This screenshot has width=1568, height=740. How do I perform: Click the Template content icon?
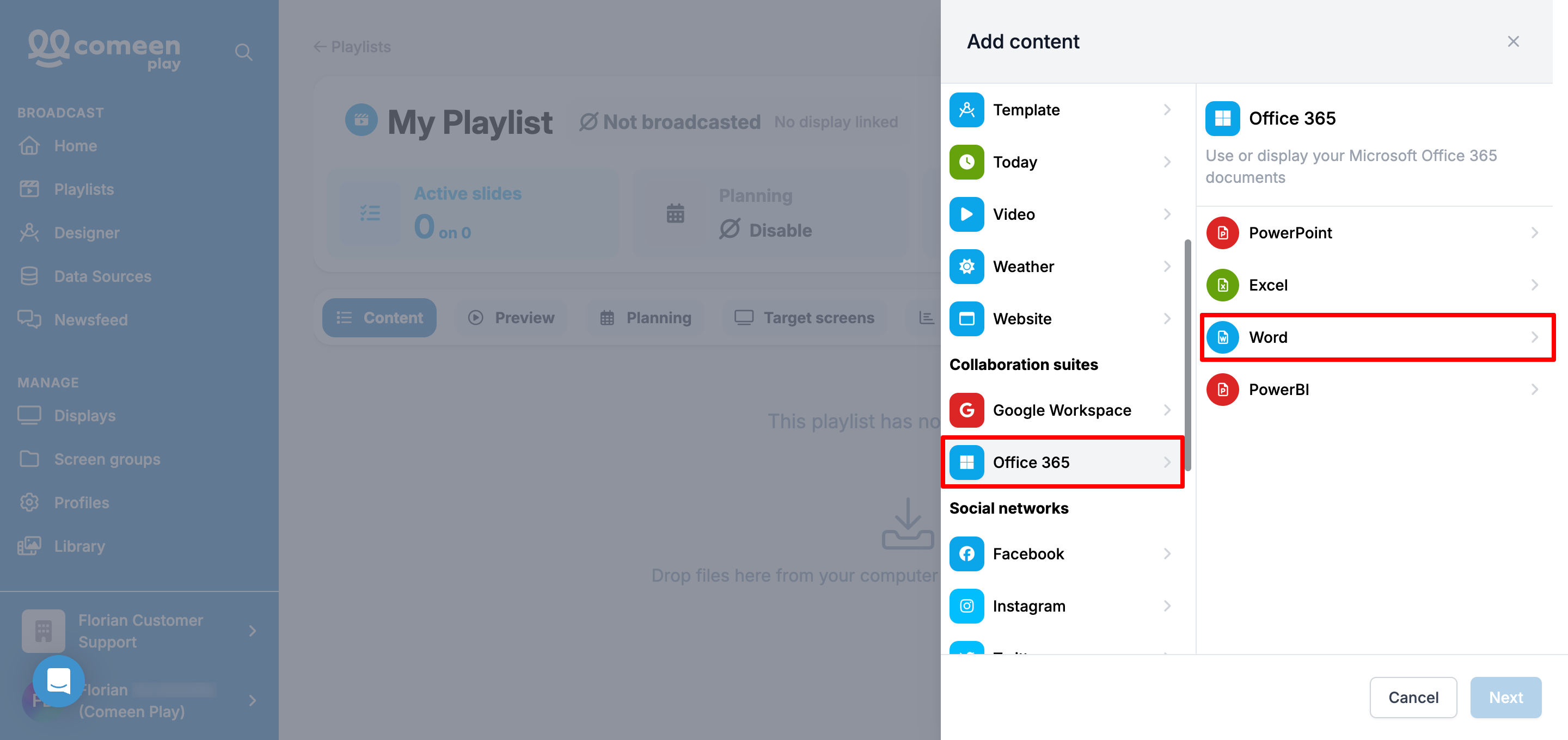[966, 110]
